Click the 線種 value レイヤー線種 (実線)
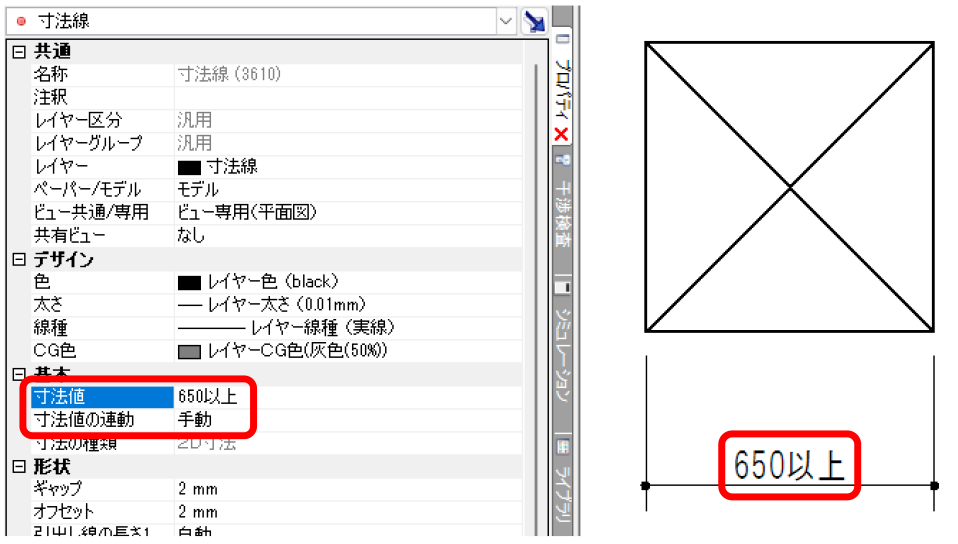 coord(323,328)
